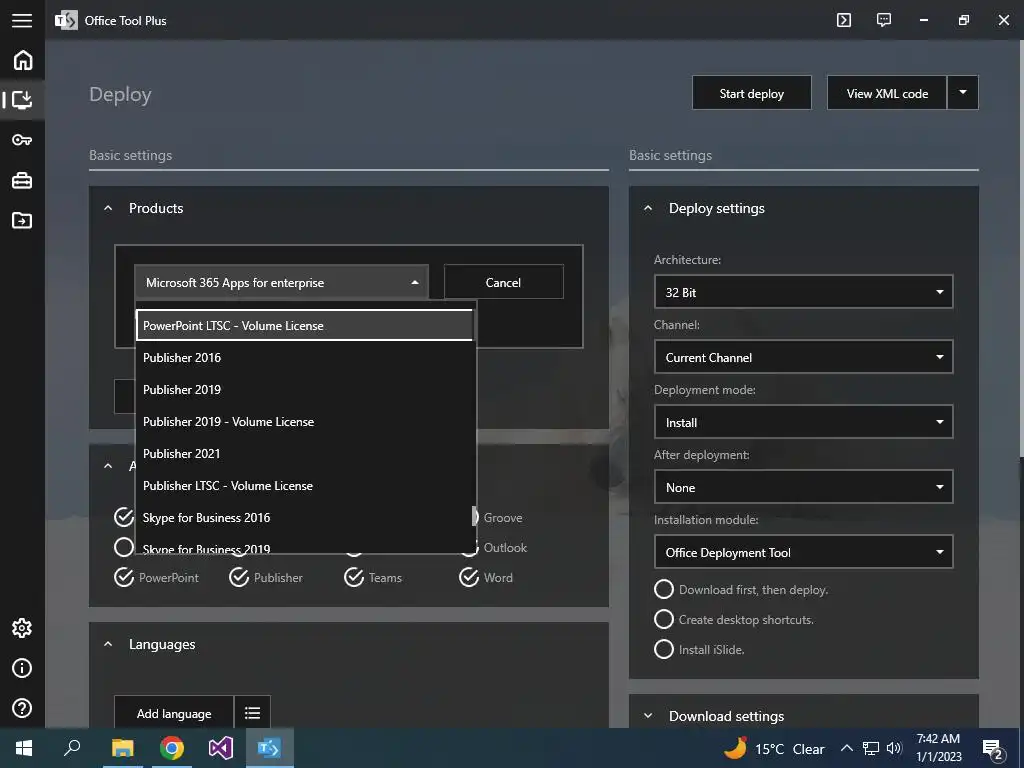This screenshot has width=1024, height=768.
Task: Open network status tray icon
Action: click(871, 748)
